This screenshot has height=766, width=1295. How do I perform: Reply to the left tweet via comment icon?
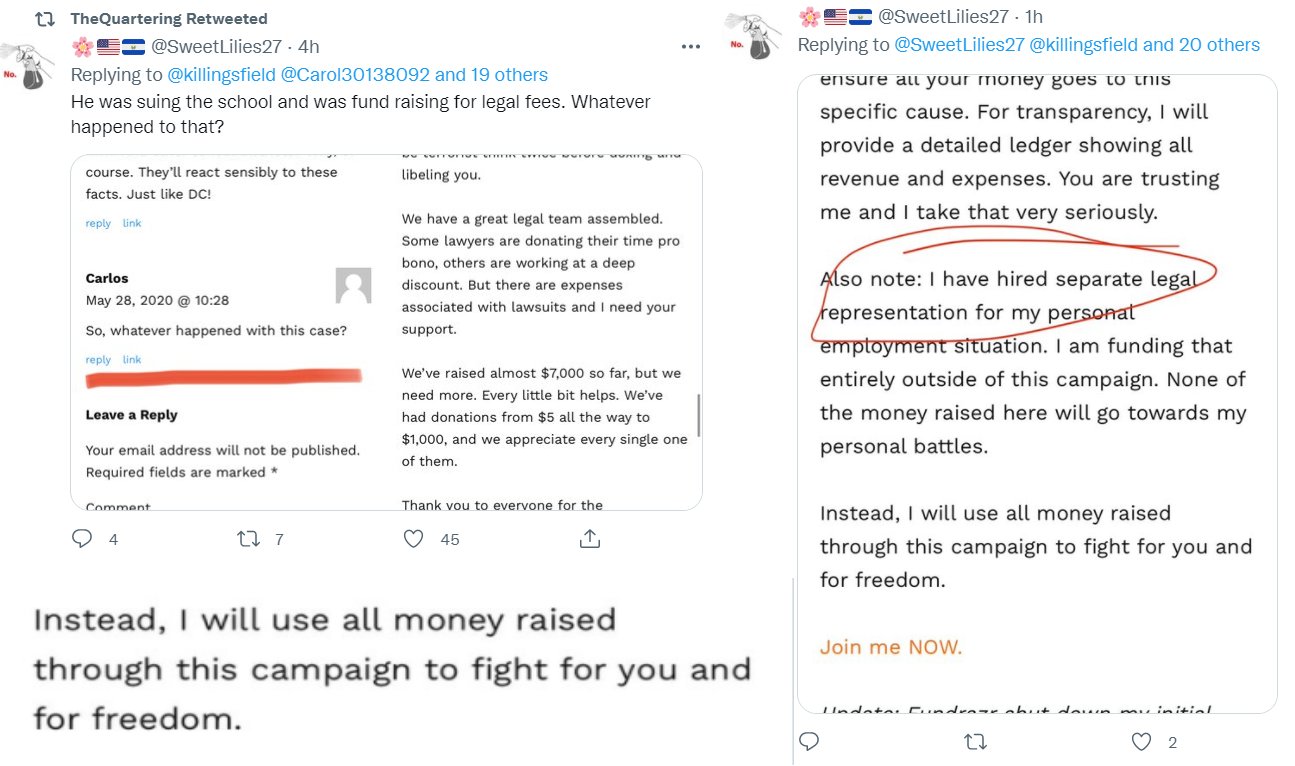83,539
